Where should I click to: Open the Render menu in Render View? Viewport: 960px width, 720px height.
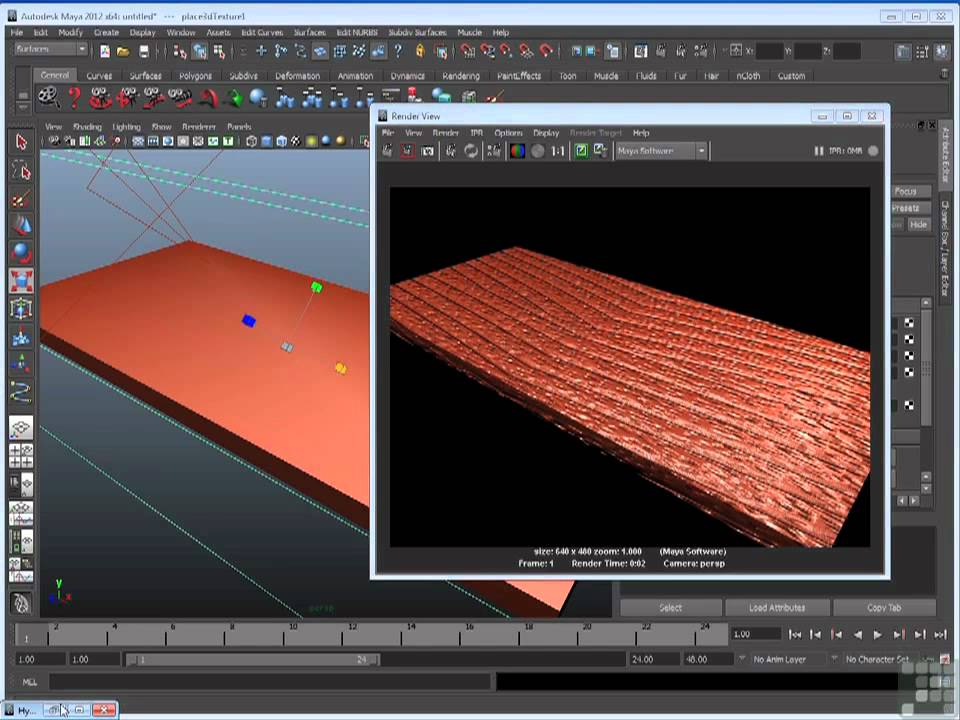(445, 133)
